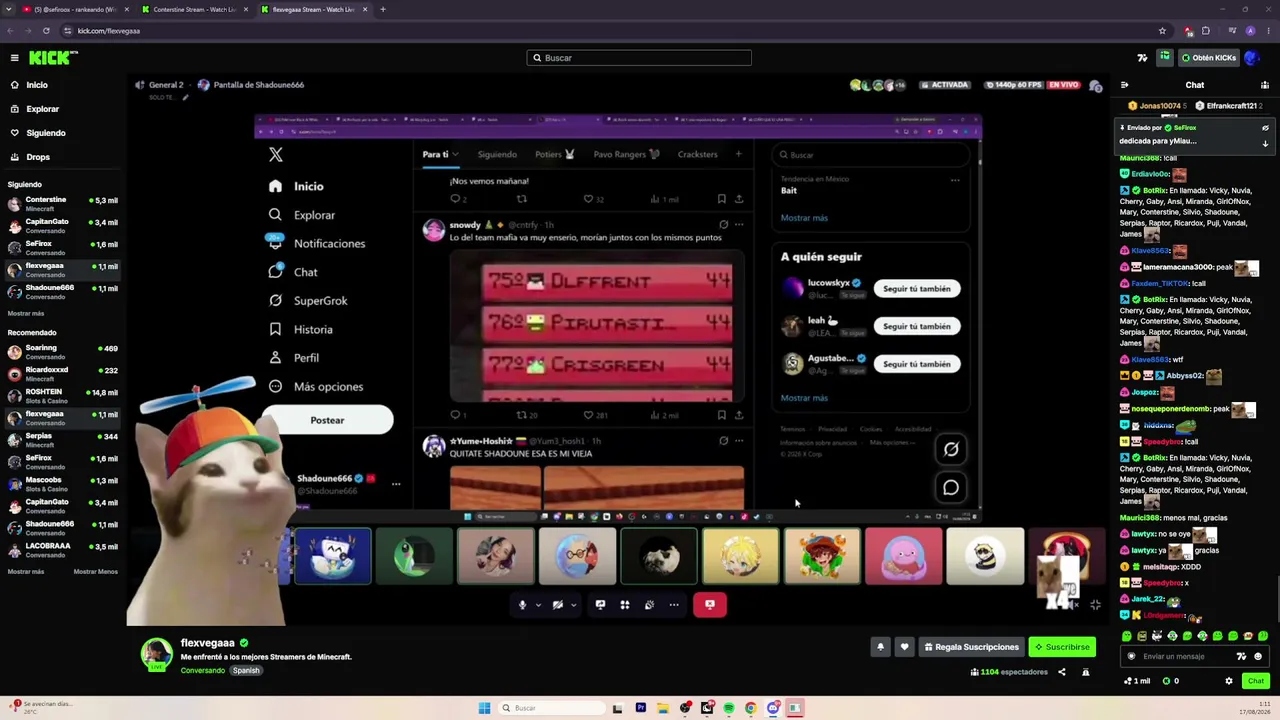
Task: Open Spotify from the Windows taskbar
Action: (x=729, y=708)
